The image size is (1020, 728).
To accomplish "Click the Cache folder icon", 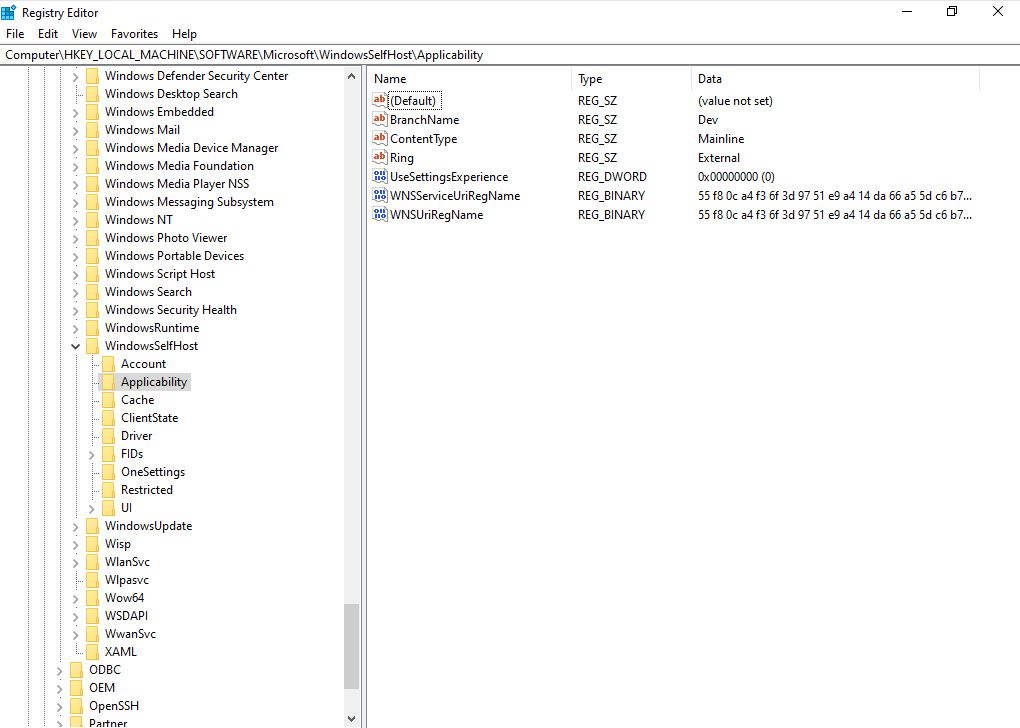I will 110,399.
